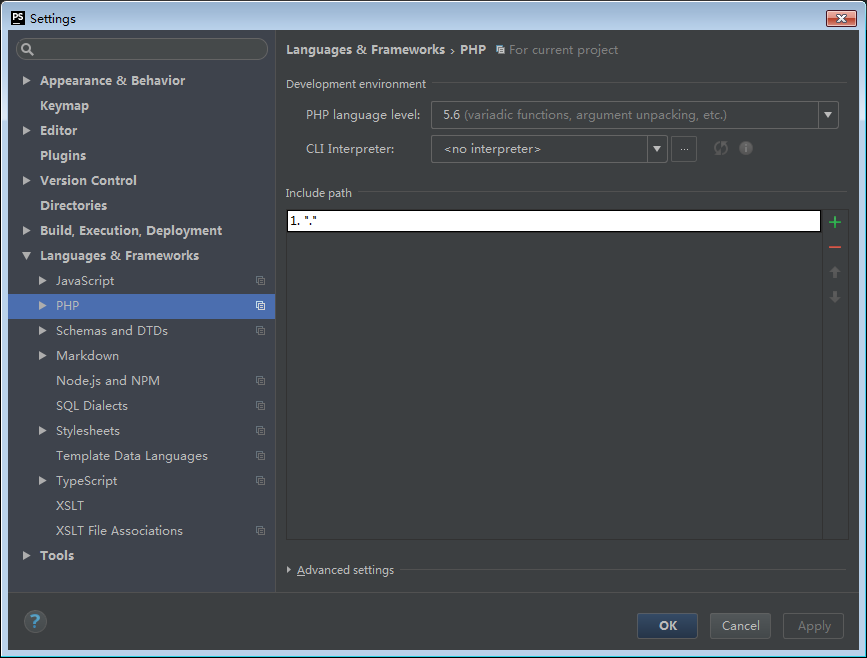The width and height of the screenshot is (867, 658).
Task: Open the help question mark icon
Action: pyautogui.click(x=35, y=621)
